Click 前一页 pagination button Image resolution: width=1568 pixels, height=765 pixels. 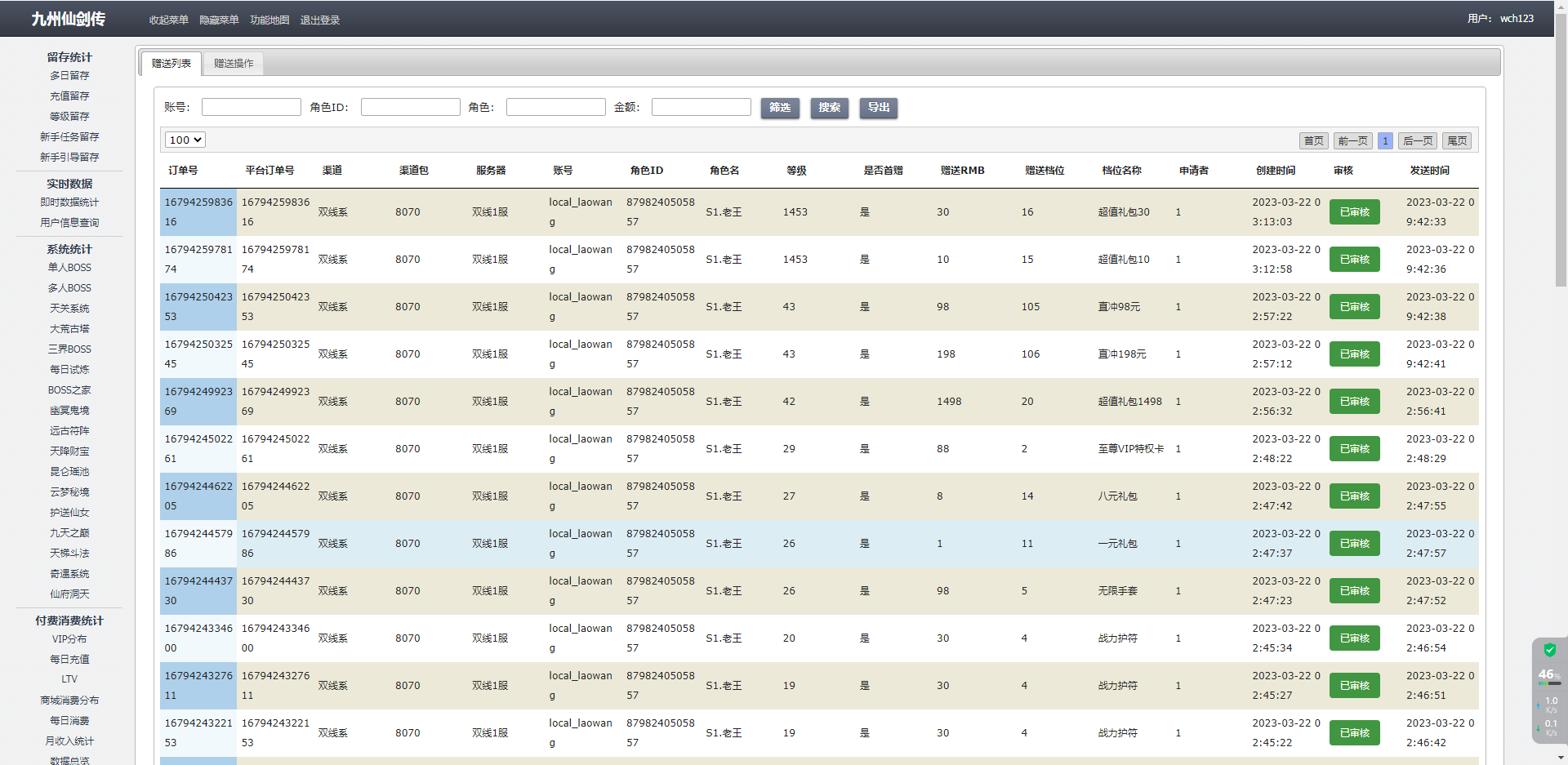1353,140
